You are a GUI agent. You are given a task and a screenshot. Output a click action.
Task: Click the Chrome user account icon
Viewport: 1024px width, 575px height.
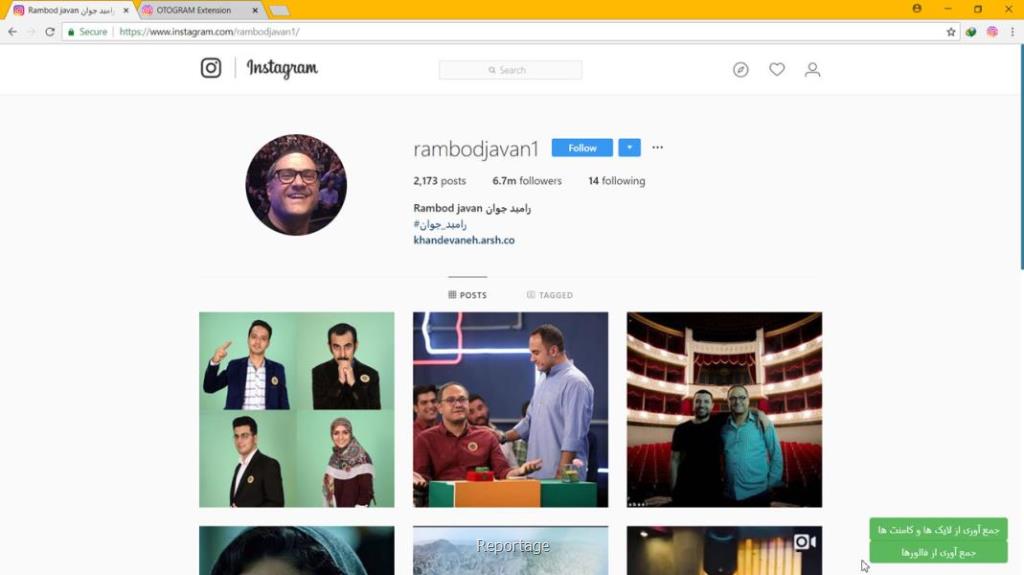tap(917, 8)
